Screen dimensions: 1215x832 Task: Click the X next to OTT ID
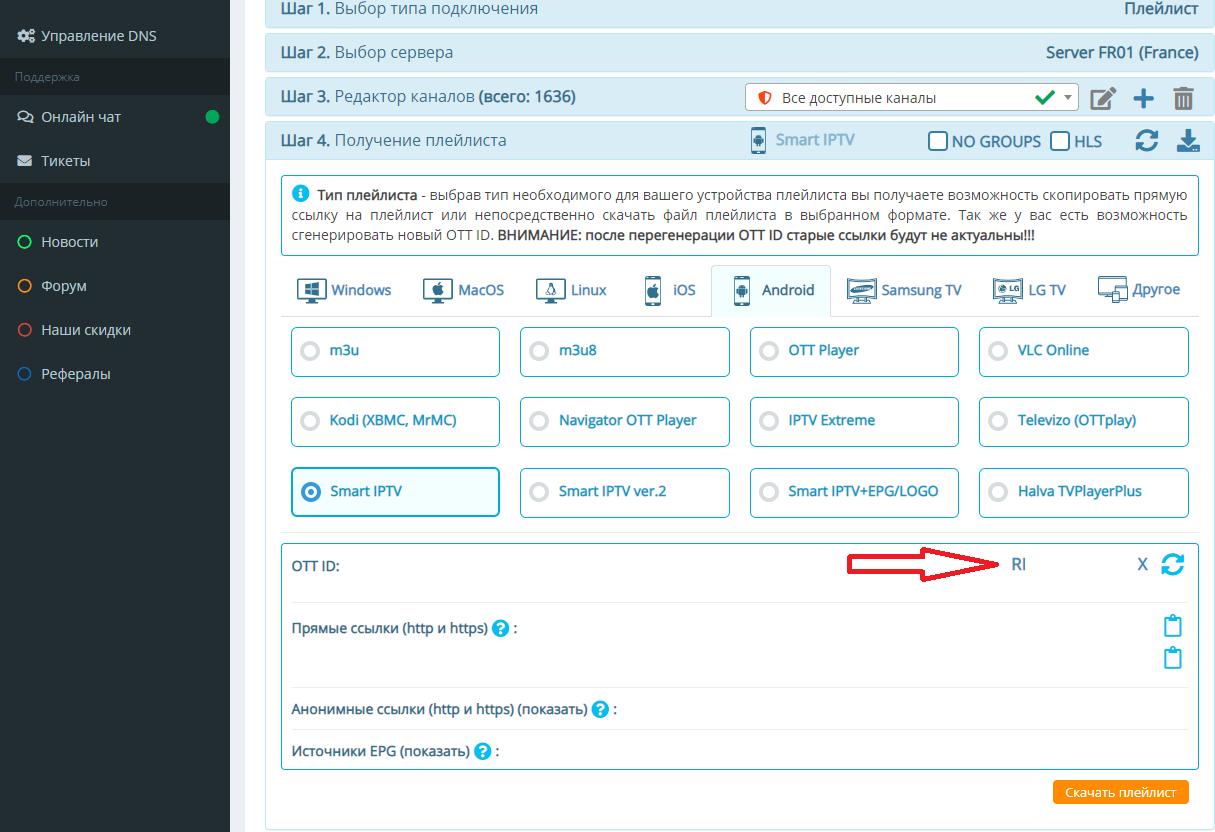(x=1142, y=564)
